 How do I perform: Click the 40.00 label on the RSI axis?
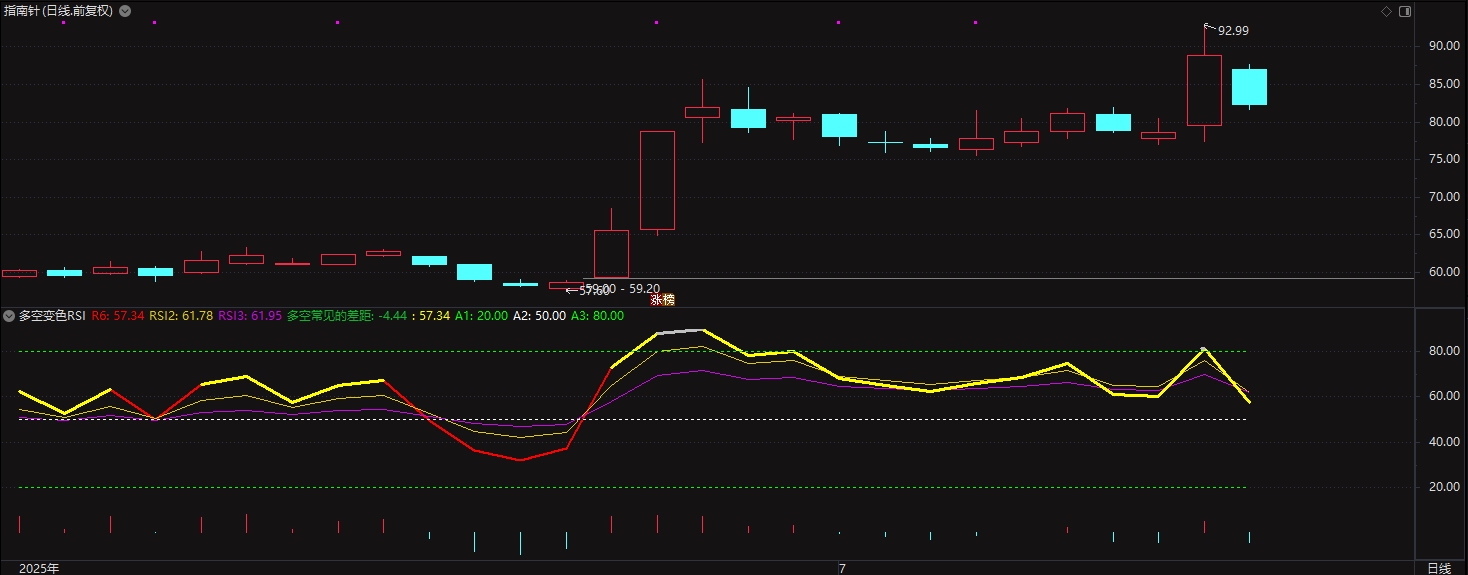pos(1442,441)
